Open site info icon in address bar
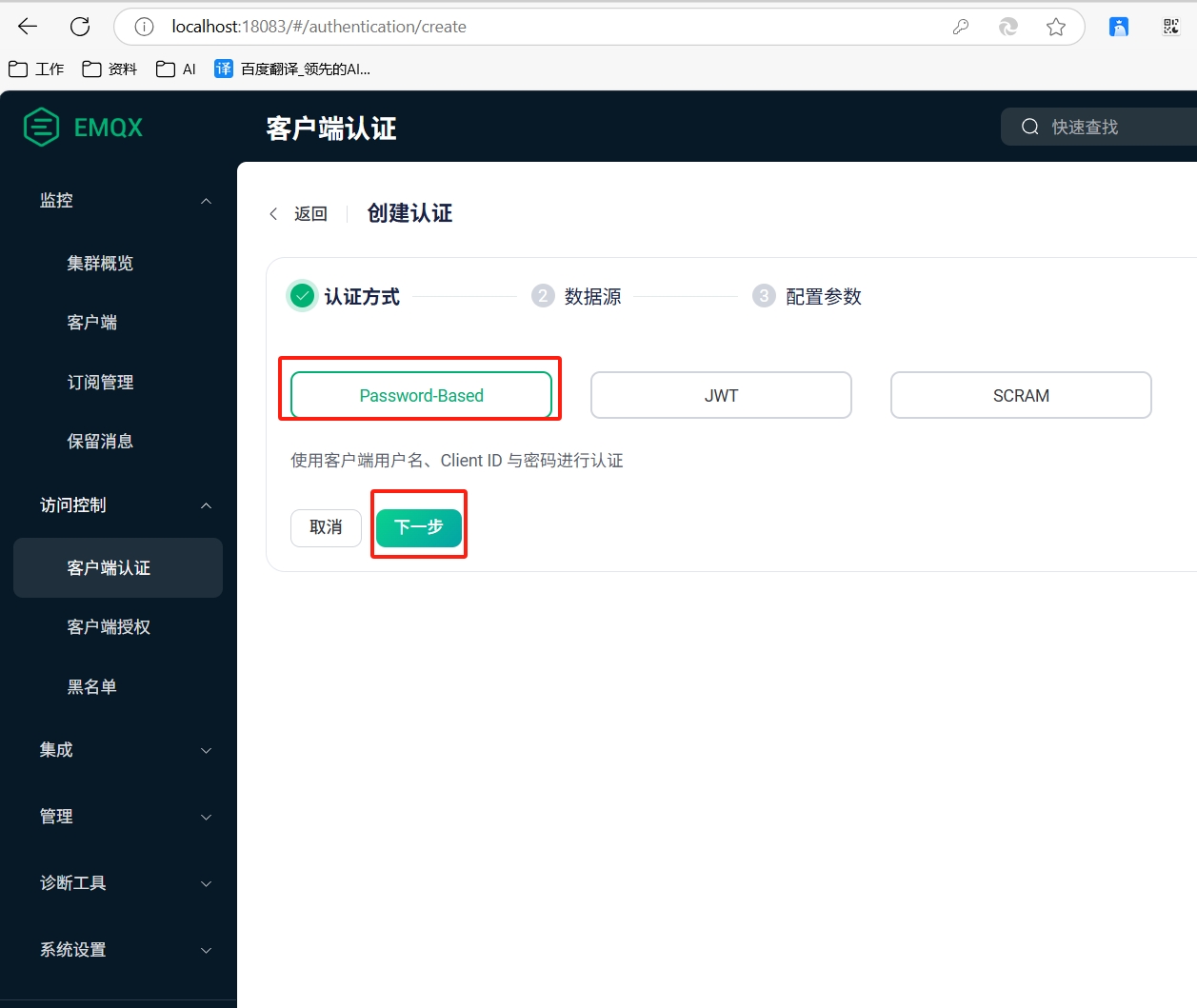This screenshot has height=1008, width=1197. coord(144,27)
